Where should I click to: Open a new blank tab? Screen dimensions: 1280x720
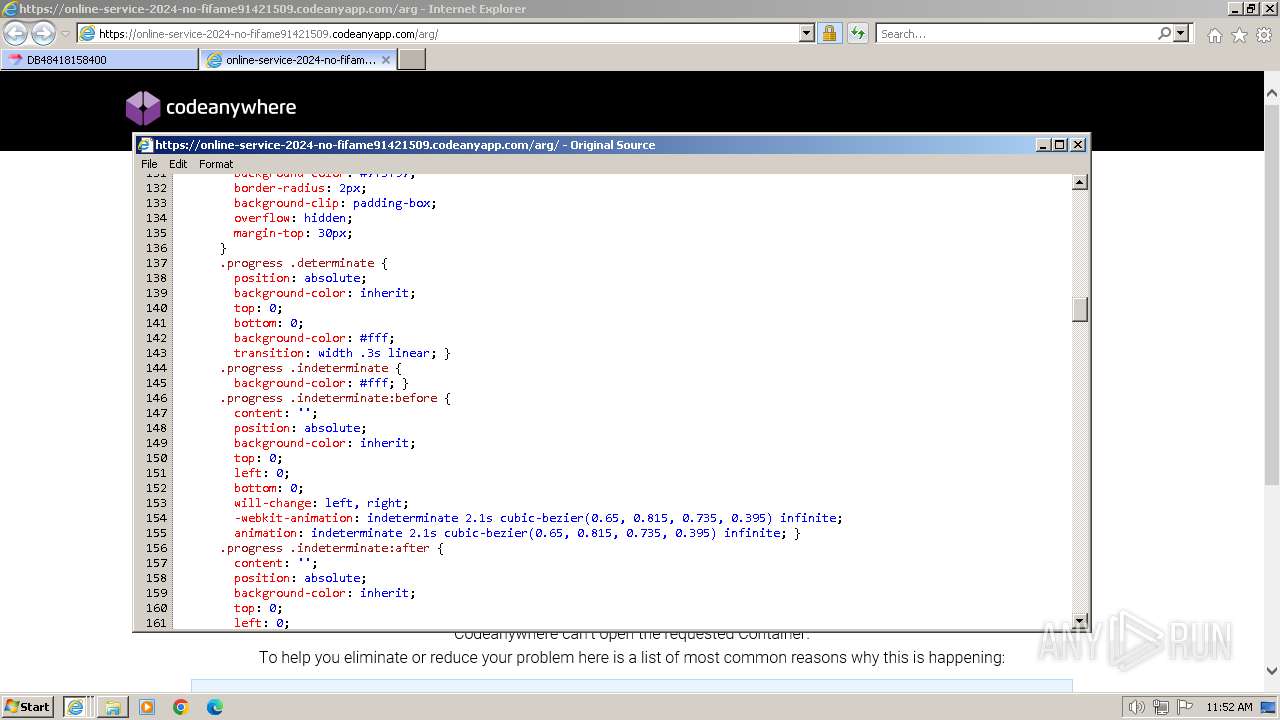[x=412, y=60]
